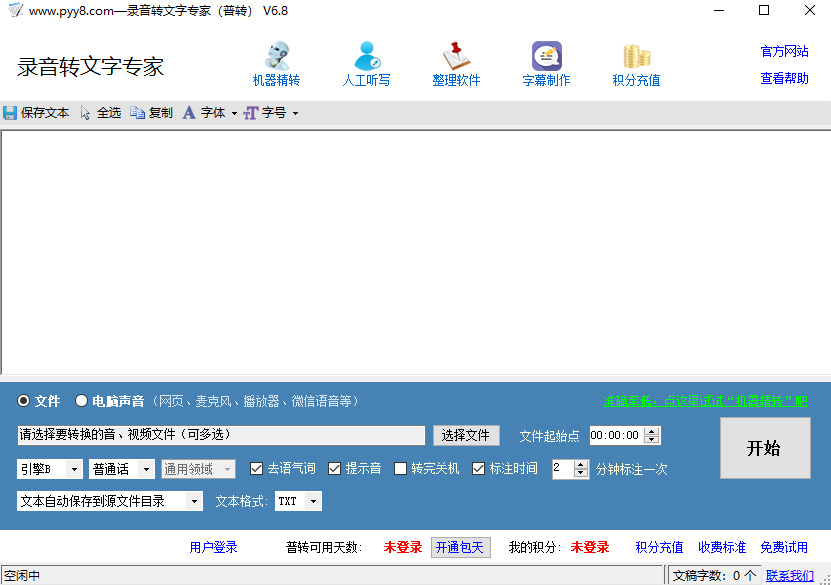Open the 字幕制作 subtitle icon
This screenshot has height=585, width=831.
(x=546, y=56)
